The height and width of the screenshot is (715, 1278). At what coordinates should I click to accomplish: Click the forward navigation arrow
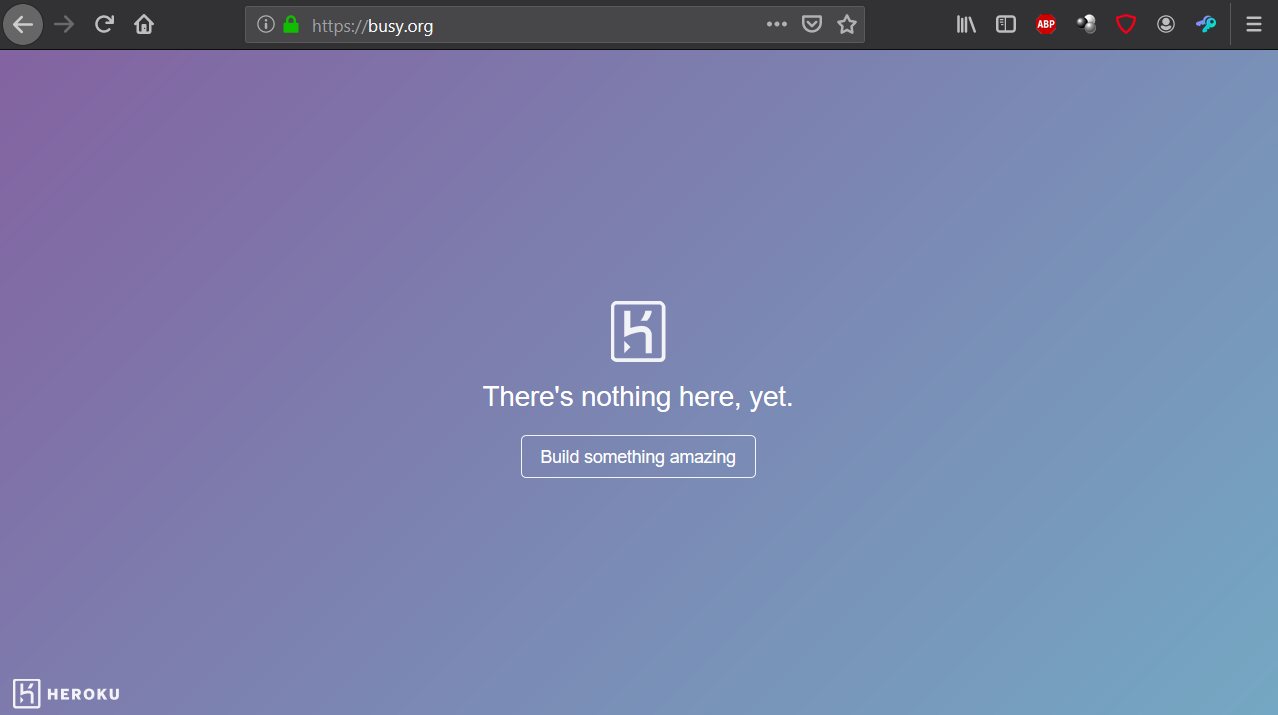pos(64,24)
